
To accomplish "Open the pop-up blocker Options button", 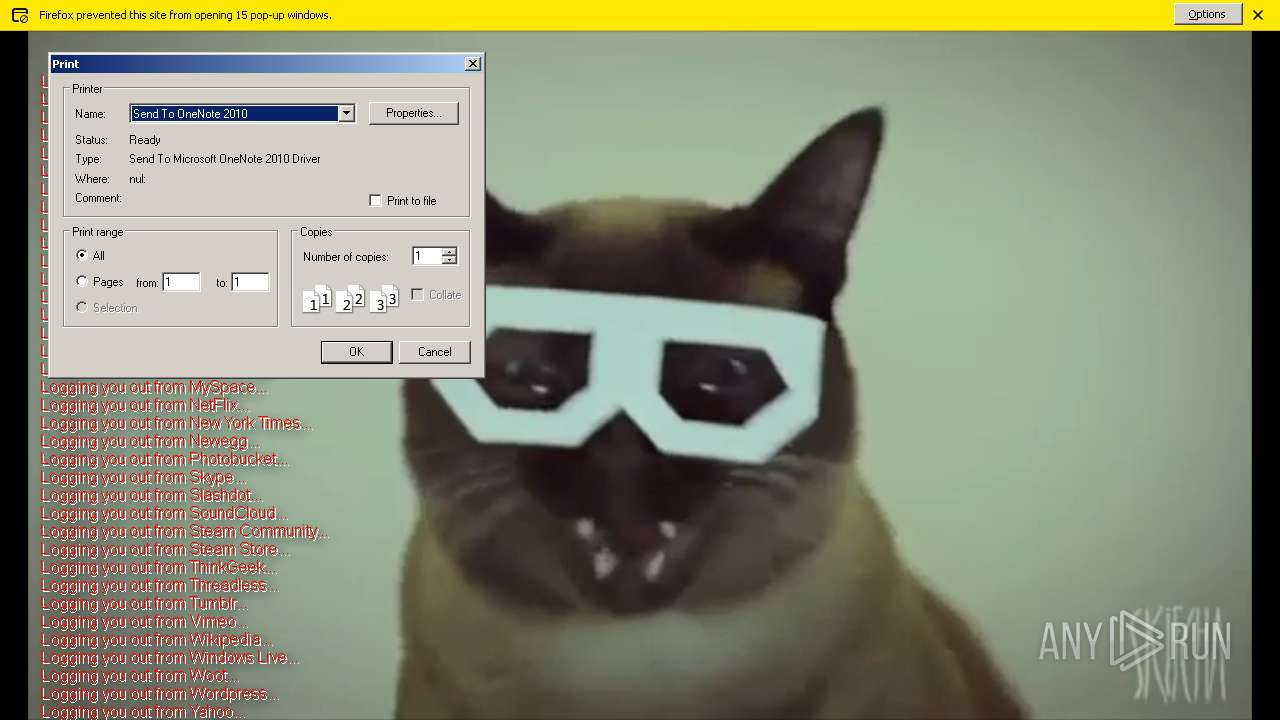I will tap(1207, 14).
